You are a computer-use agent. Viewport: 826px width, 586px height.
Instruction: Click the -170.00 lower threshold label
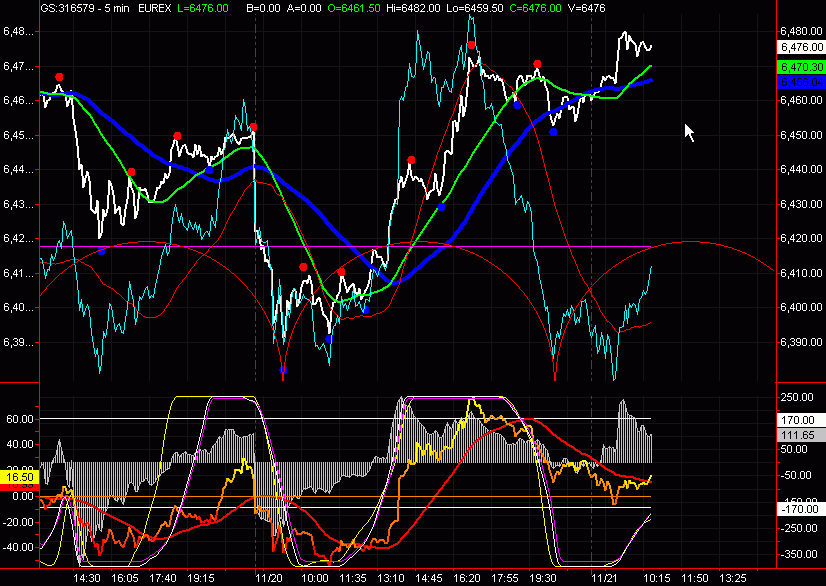797,509
